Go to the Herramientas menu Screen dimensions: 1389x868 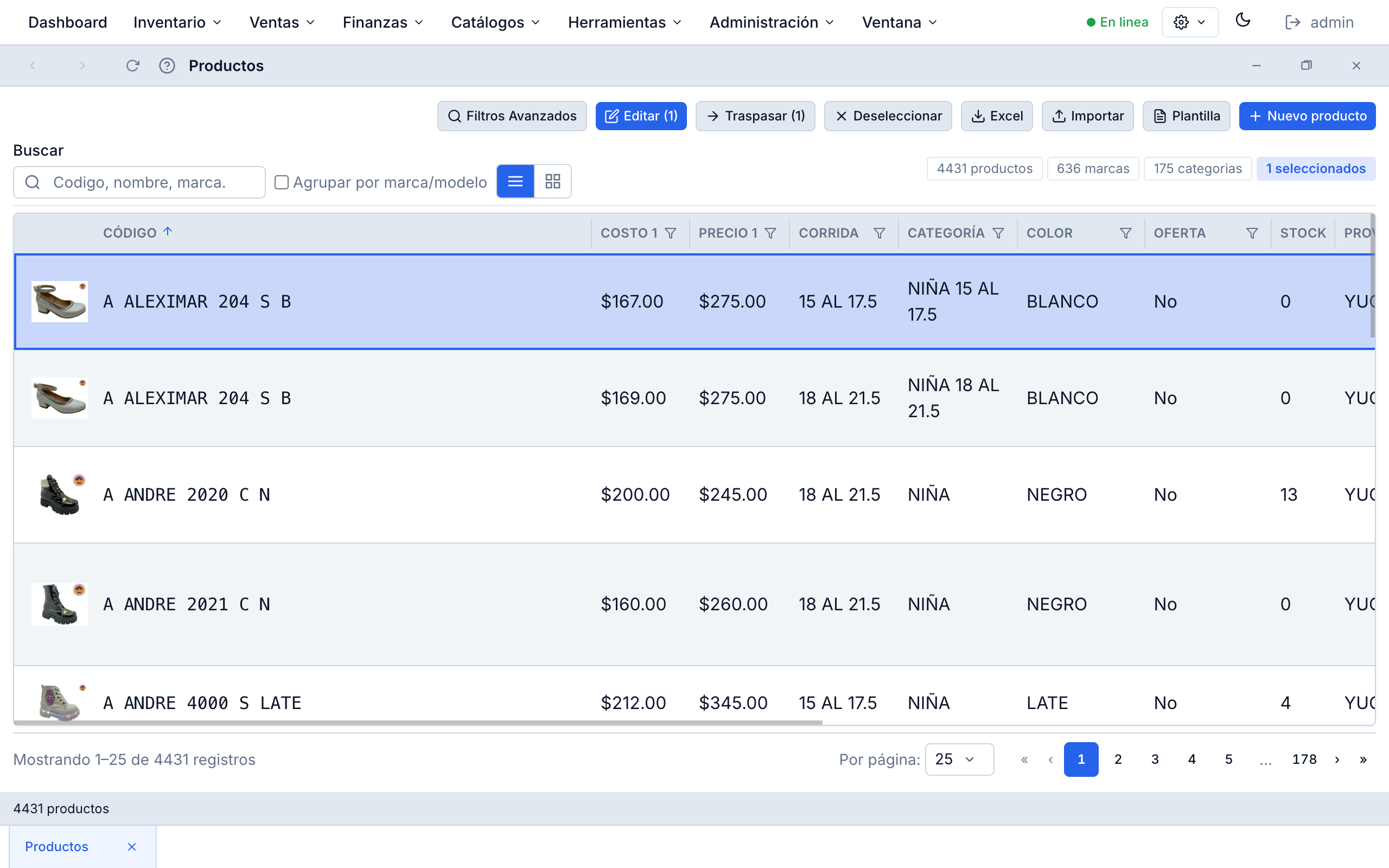[x=624, y=22]
